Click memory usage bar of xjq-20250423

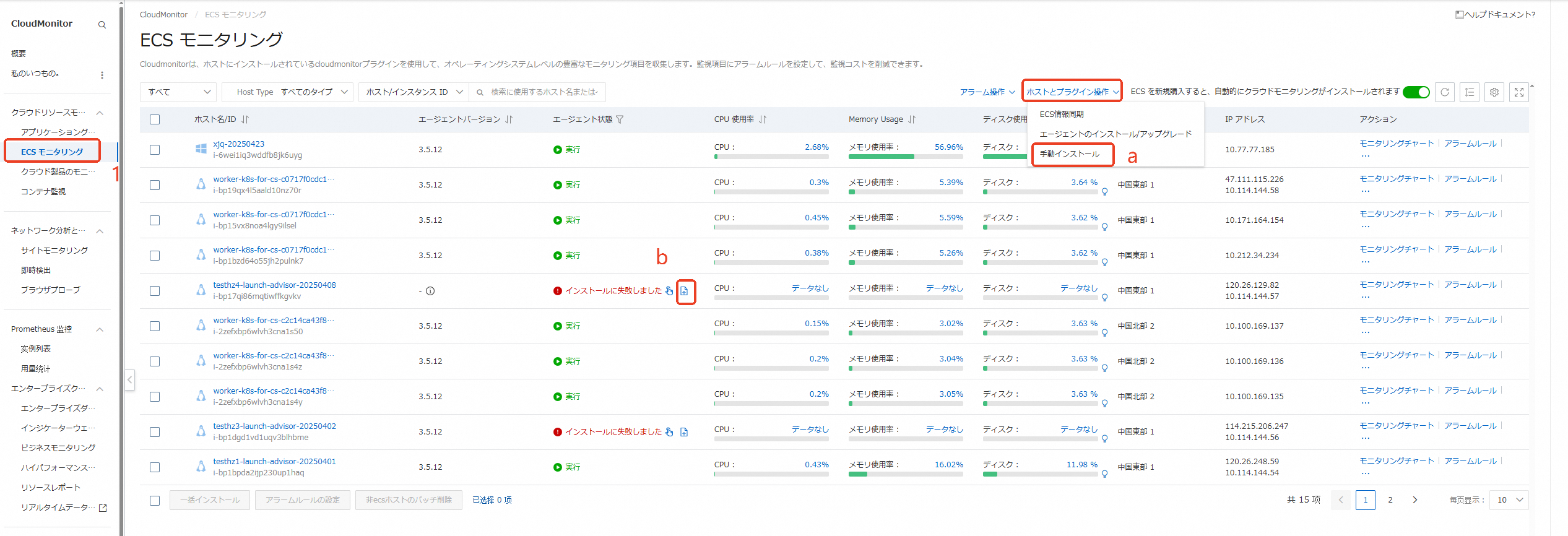[906, 157]
